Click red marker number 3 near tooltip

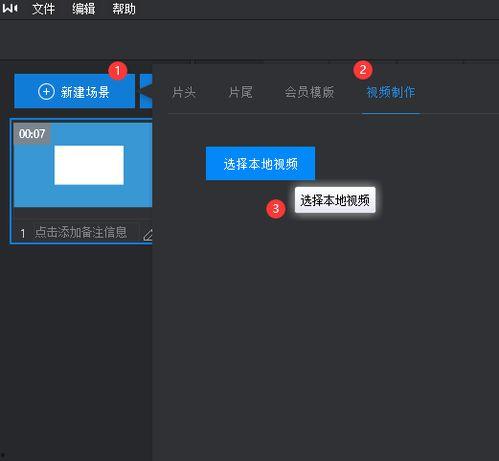coord(276,209)
